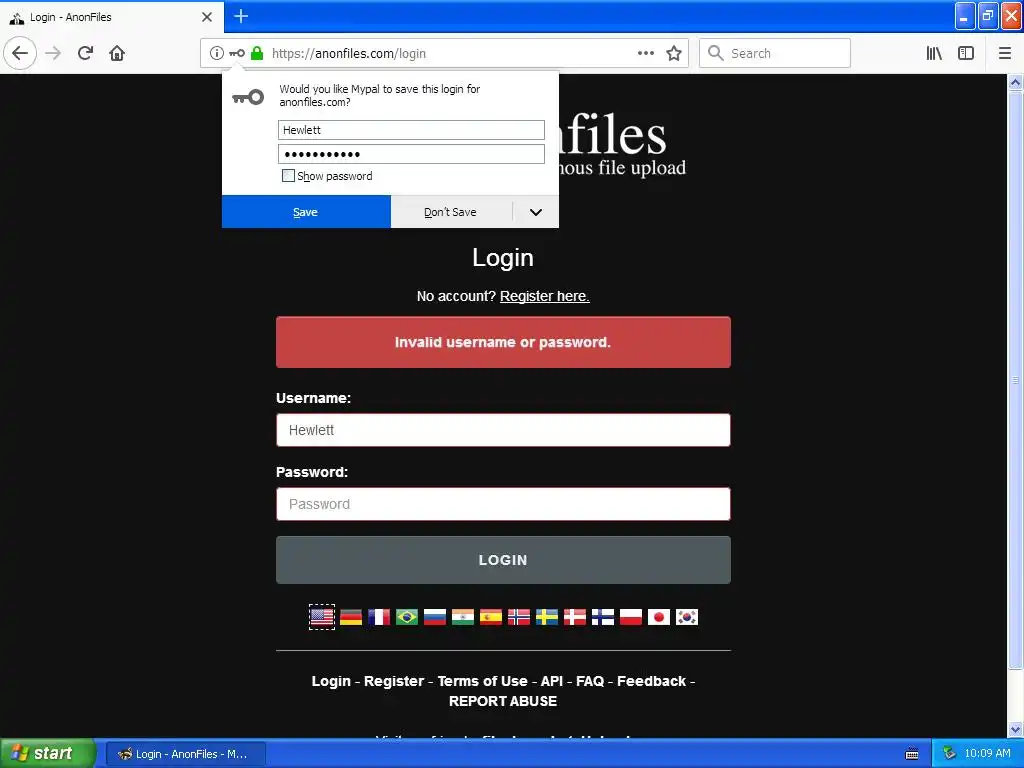Screen dimensions: 1024x768
Task: Select the German flag language
Action: click(351, 616)
